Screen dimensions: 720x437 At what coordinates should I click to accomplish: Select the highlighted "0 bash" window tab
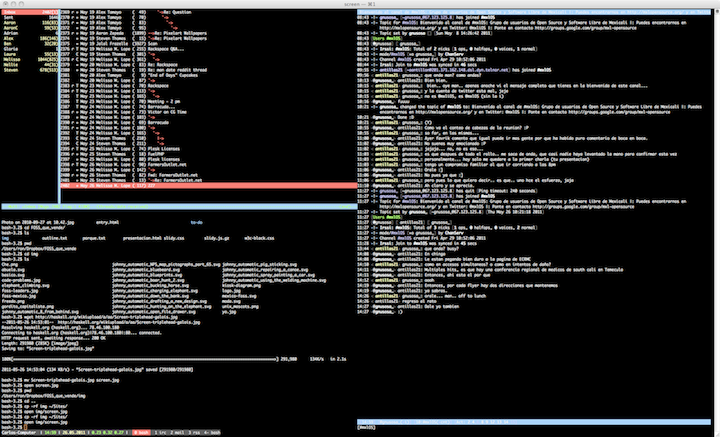pyautogui.click(x=141, y=431)
